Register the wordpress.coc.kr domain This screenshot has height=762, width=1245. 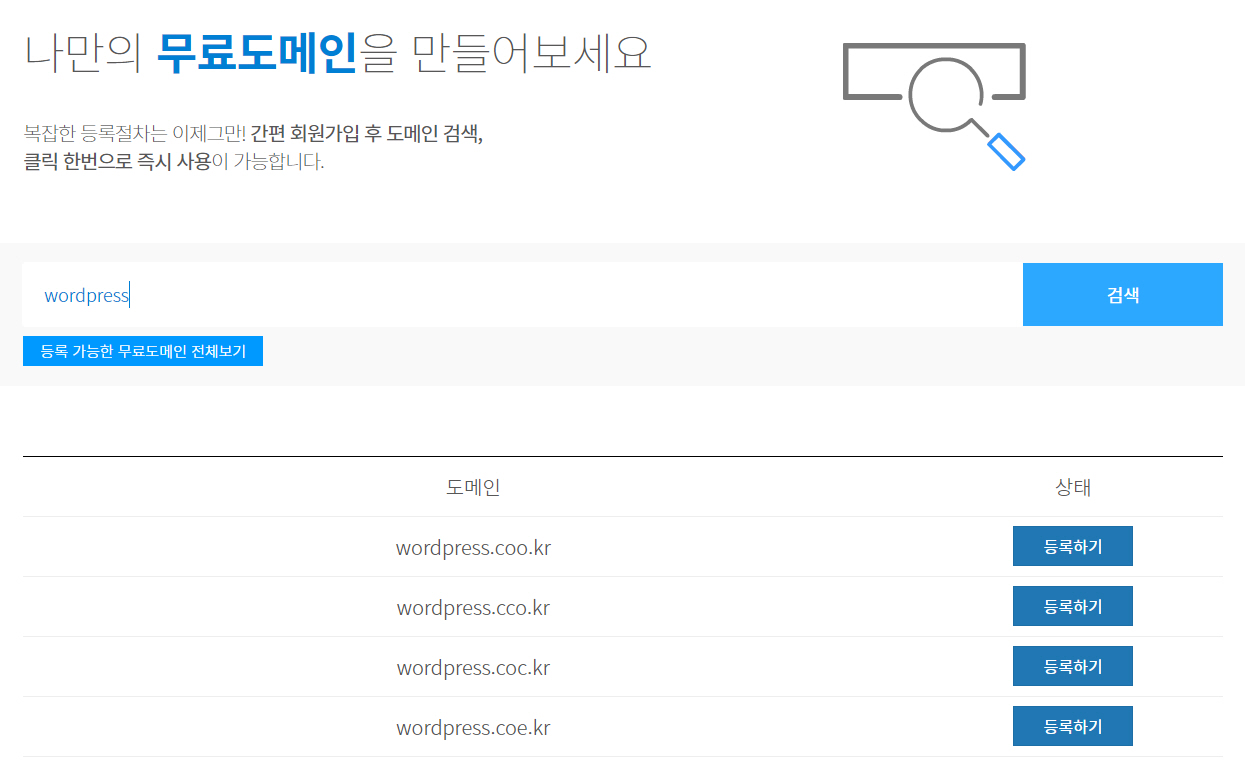[x=1073, y=666]
